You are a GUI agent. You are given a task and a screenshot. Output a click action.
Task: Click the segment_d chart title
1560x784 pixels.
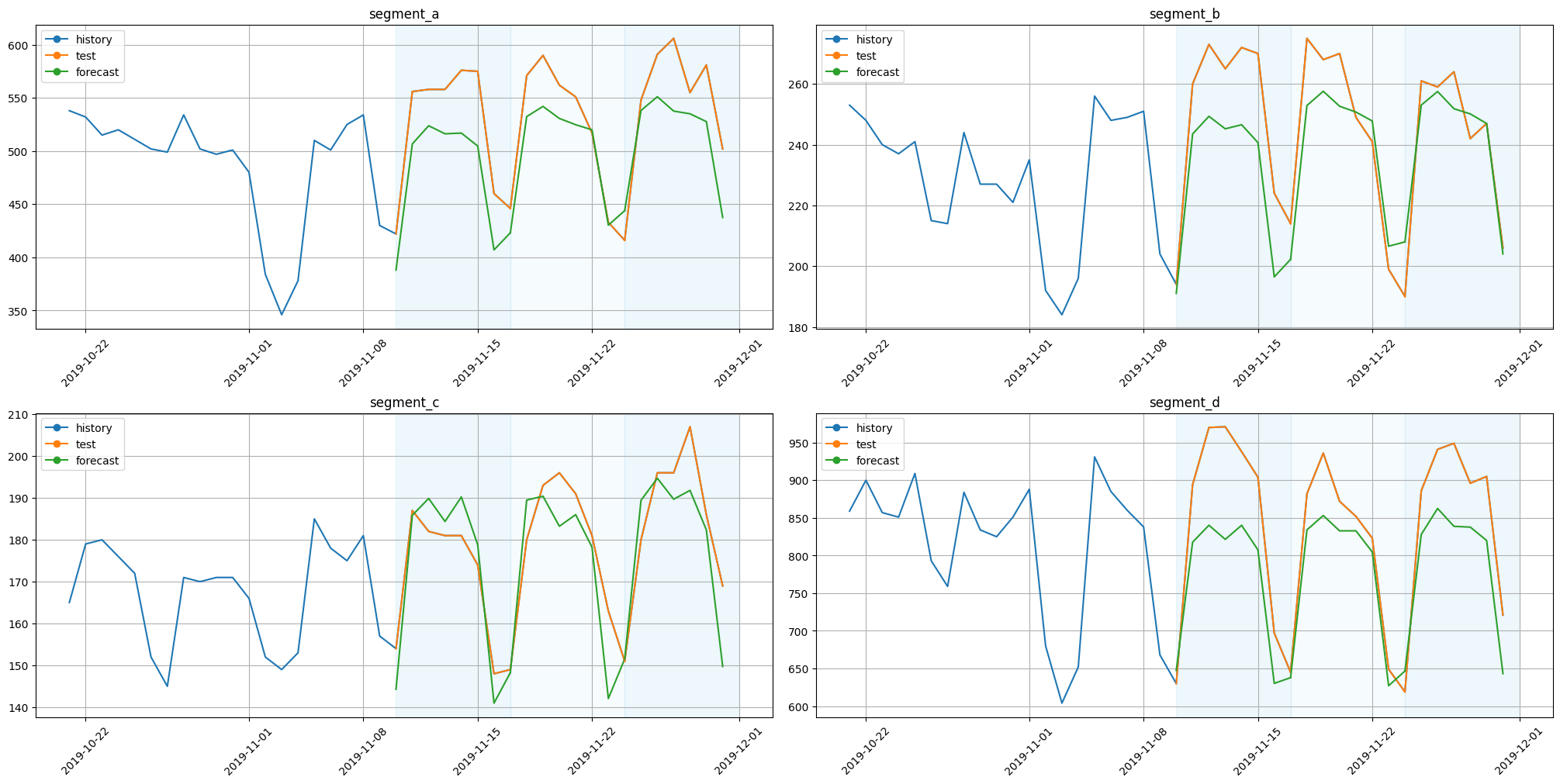tap(1185, 402)
